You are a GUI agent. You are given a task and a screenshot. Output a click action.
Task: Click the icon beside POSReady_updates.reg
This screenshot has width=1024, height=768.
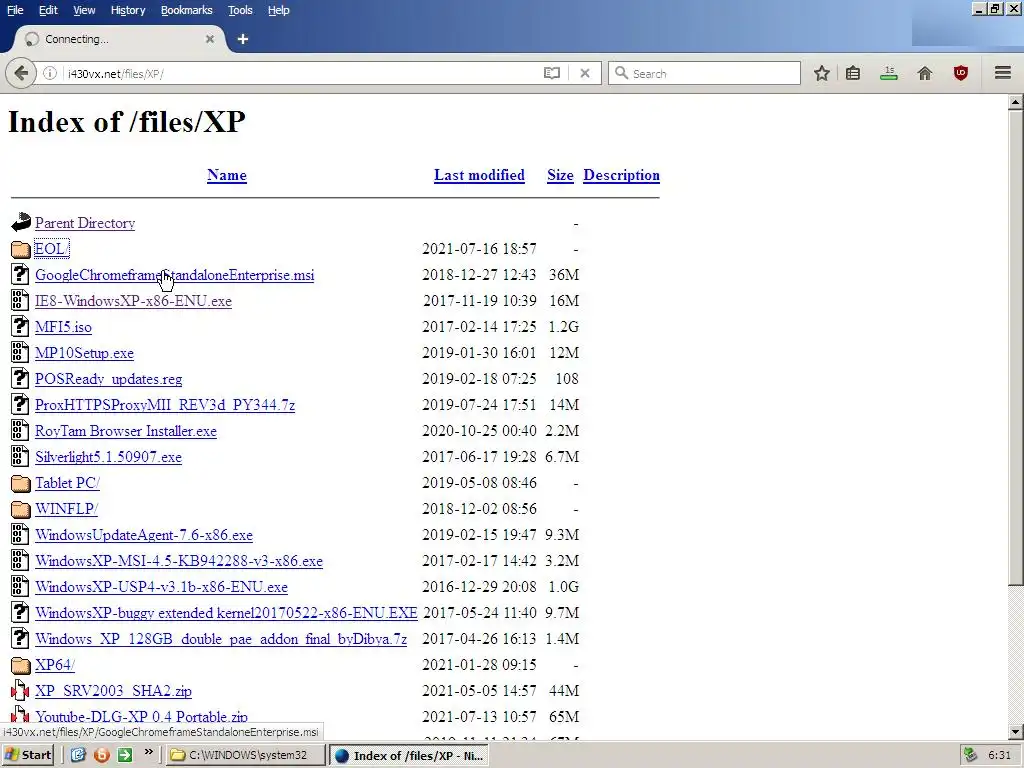[20, 379]
